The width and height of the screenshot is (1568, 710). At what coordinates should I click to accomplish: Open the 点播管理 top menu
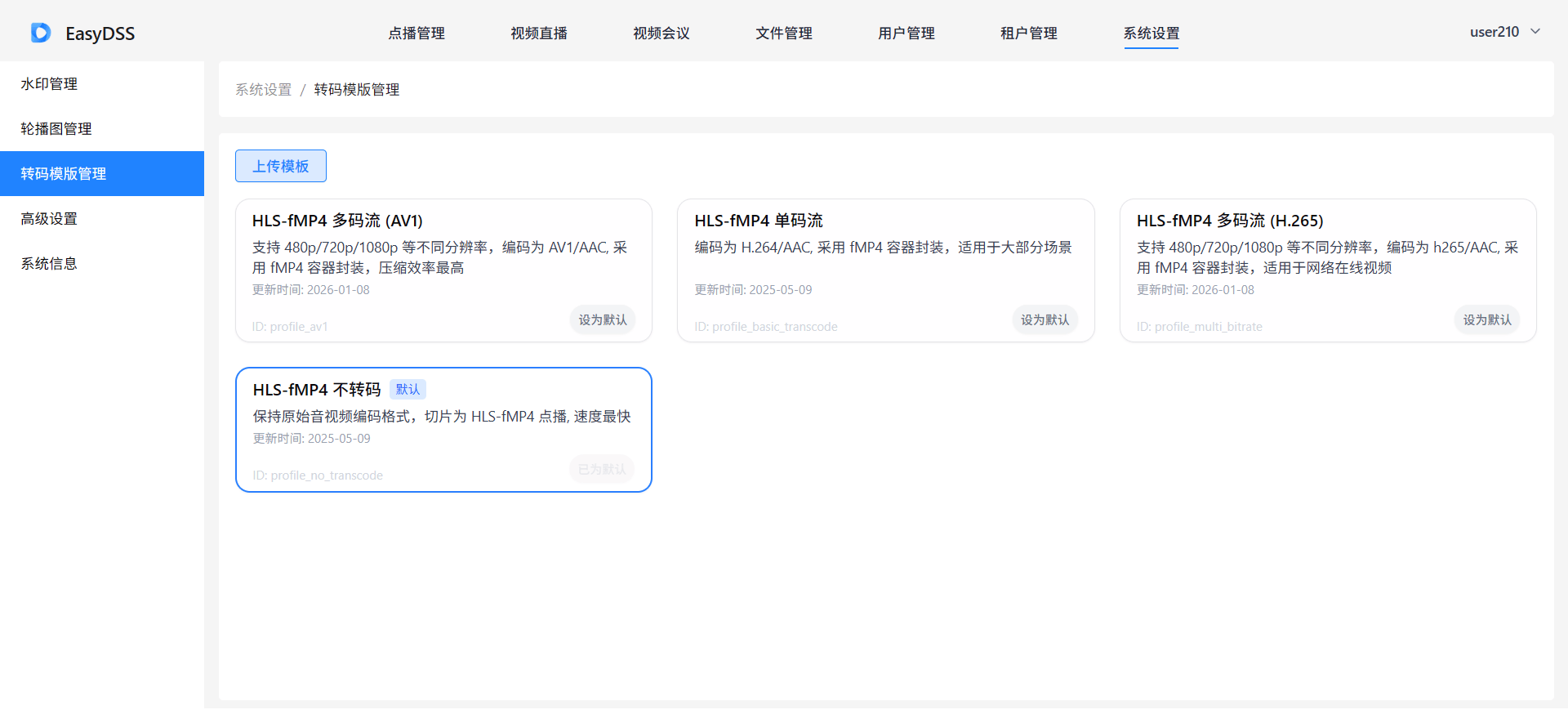pos(416,33)
